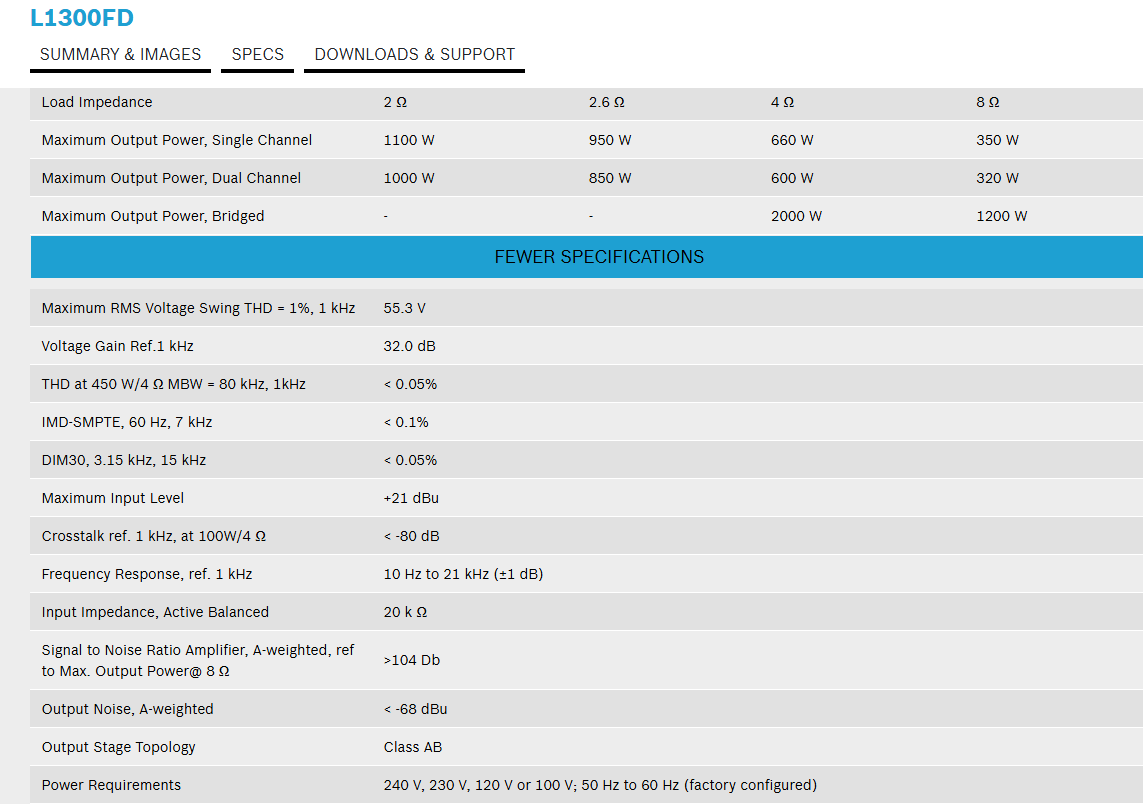Open the Summary & Images tab
The image size is (1143, 804).
click(120, 55)
